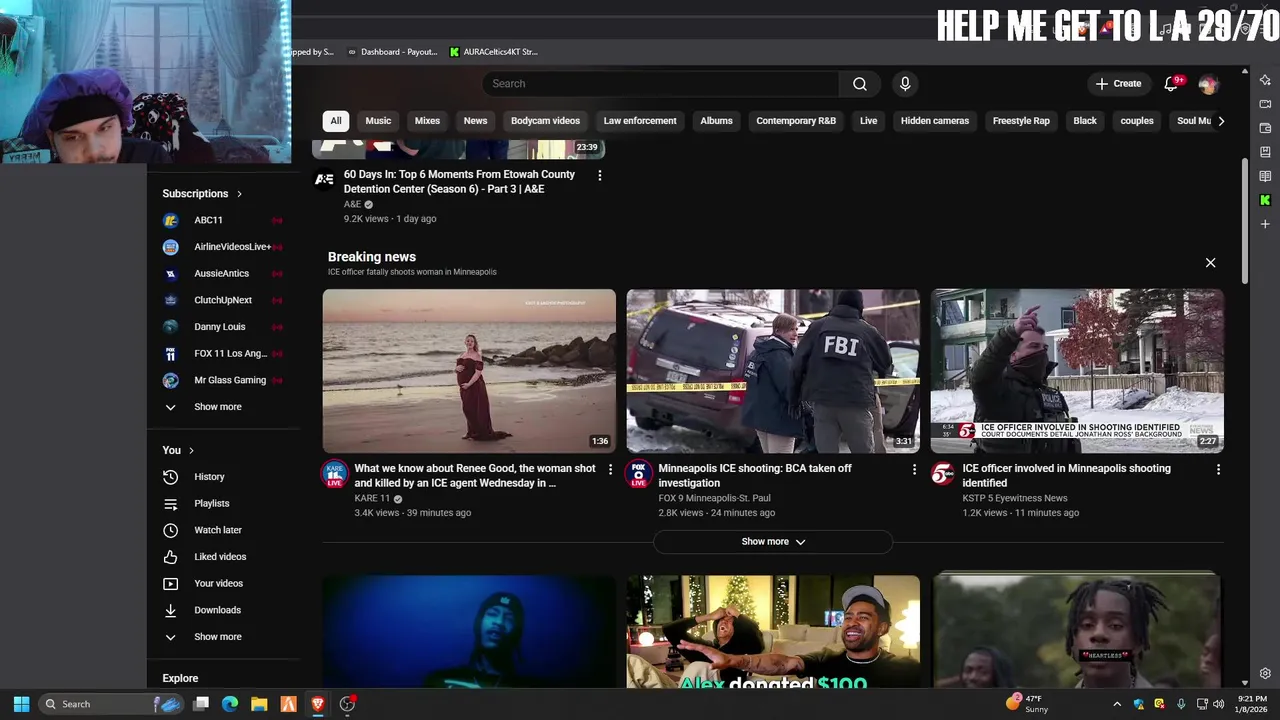Play FBI Minneapolis ICE shooting thumbnail

click(773, 371)
